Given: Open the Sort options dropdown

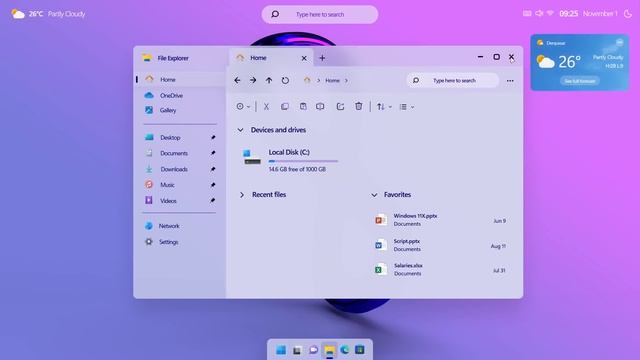Looking at the screenshot, I should tap(384, 107).
